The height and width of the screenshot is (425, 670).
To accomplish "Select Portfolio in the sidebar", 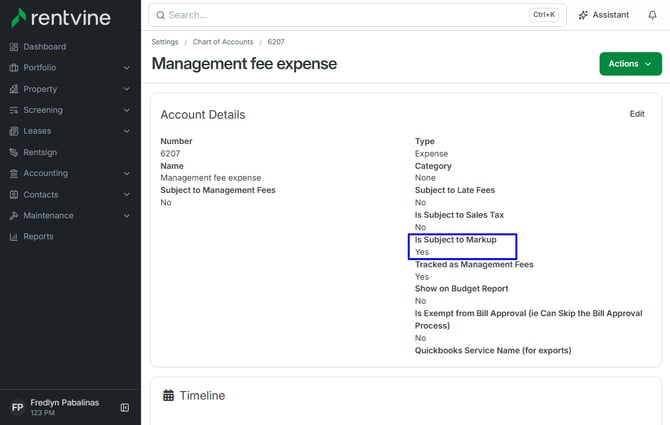I will coord(40,68).
